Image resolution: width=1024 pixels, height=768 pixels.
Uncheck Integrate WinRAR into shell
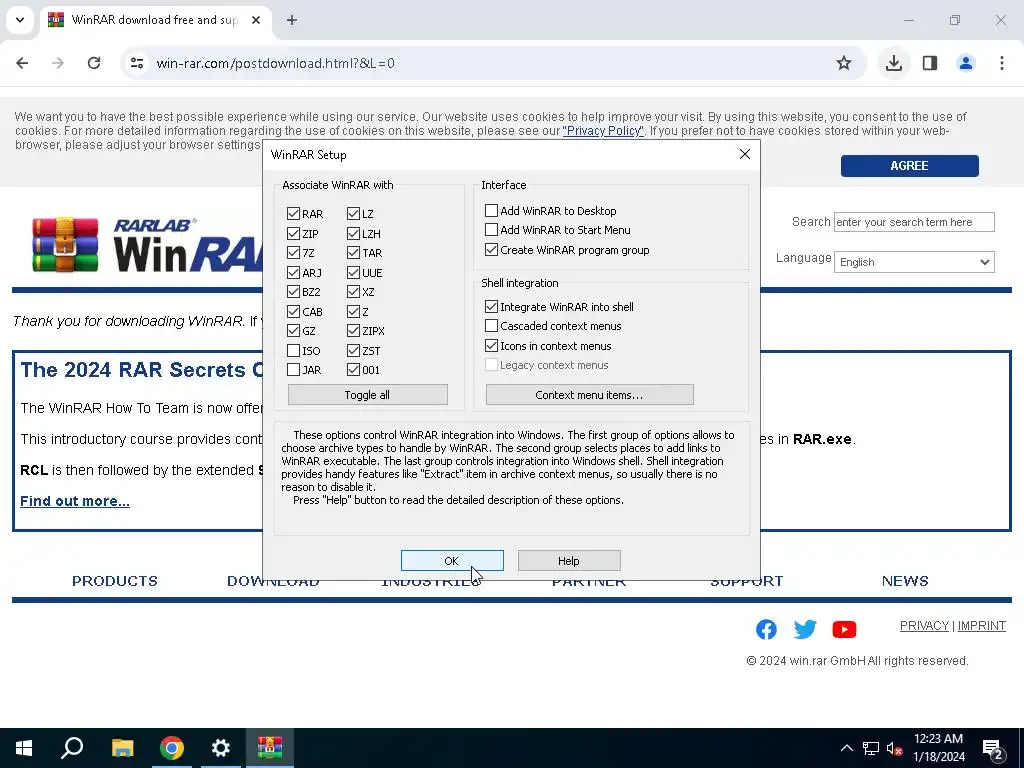point(491,306)
